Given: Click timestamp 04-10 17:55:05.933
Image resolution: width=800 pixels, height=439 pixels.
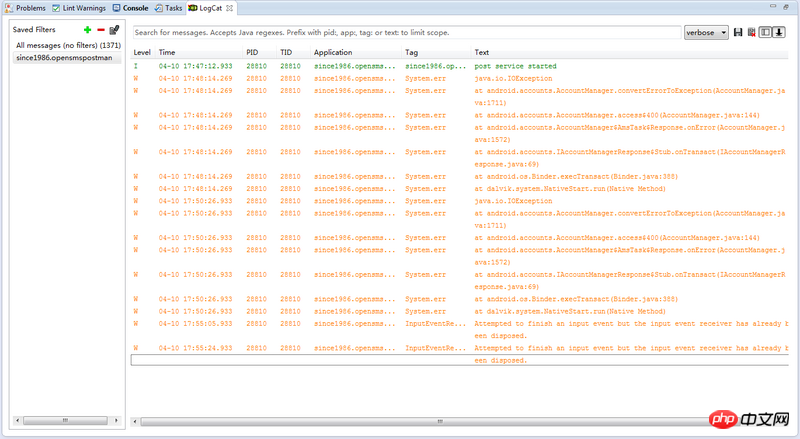Looking at the screenshot, I should click(x=195, y=324).
